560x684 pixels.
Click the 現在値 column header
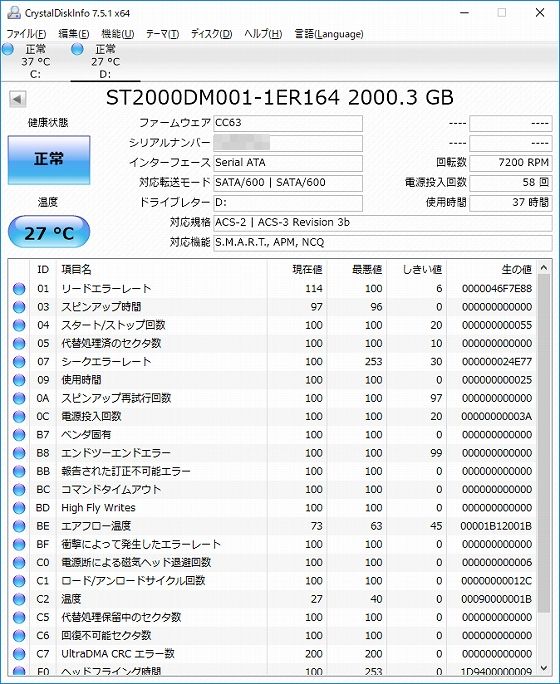[x=297, y=270]
